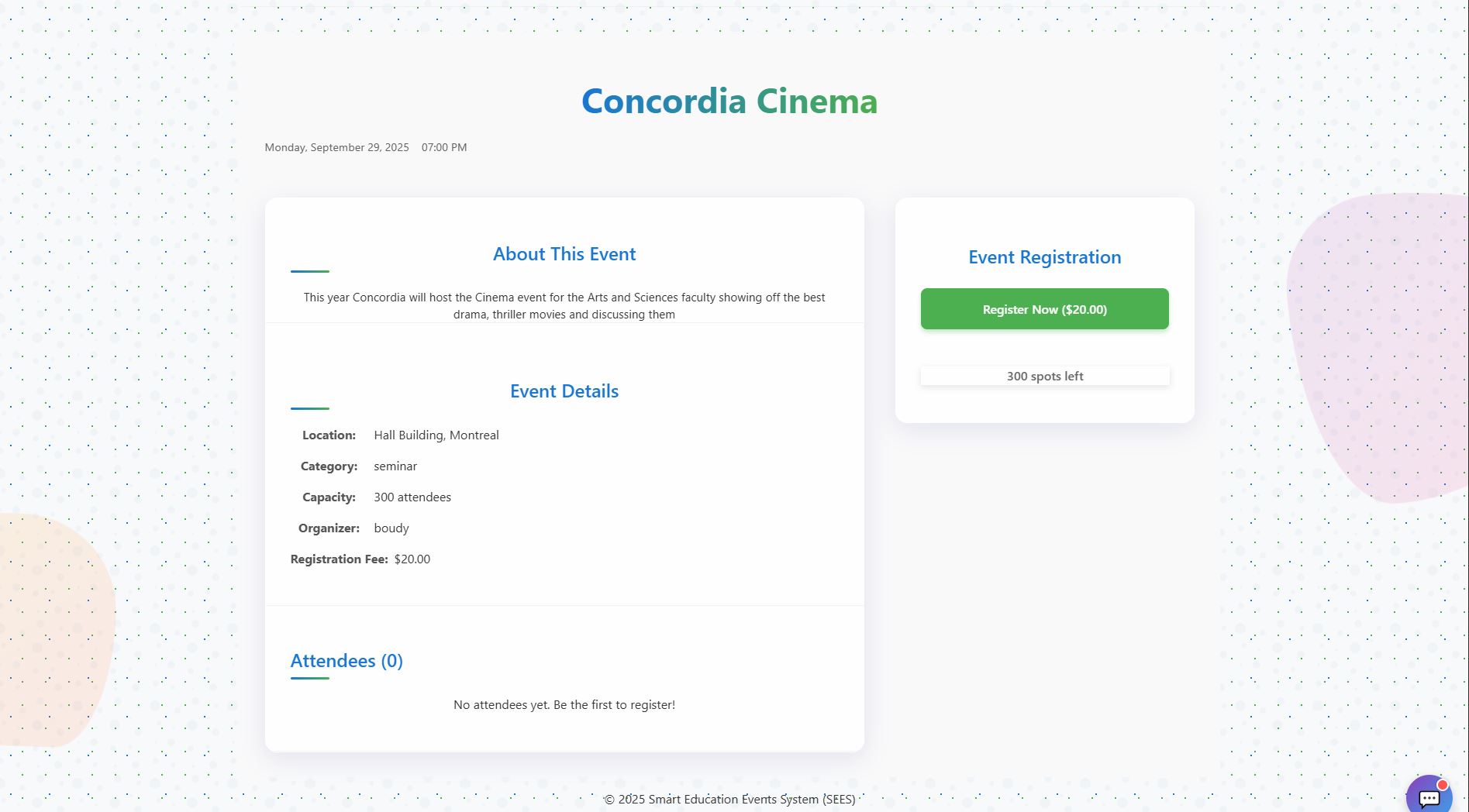This screenshot has width=1469, height=812.
Task: Click the 2025 Smart Education Events System footer
Action: pos(729,800)
